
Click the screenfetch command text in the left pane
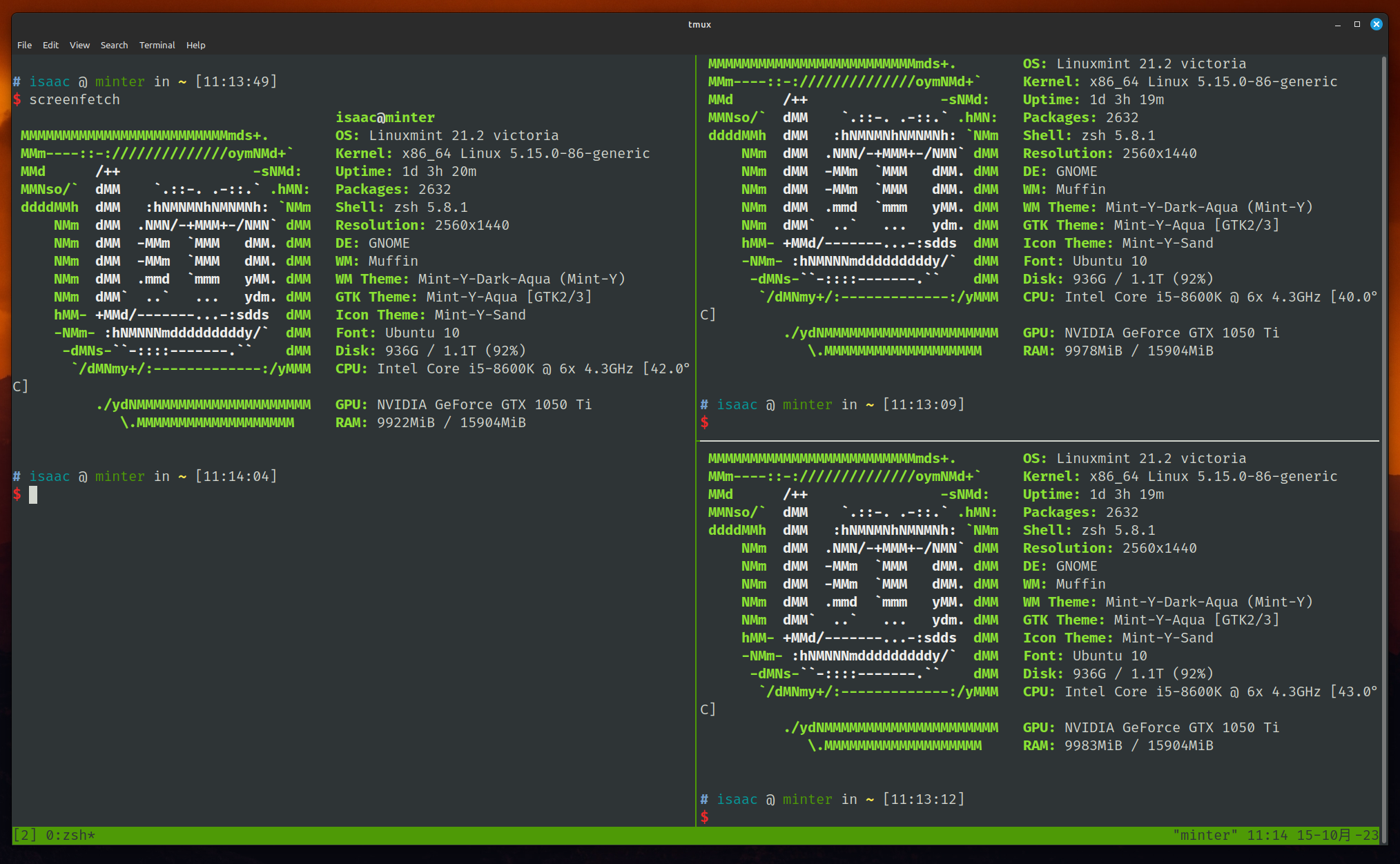(x=75, y=99)
